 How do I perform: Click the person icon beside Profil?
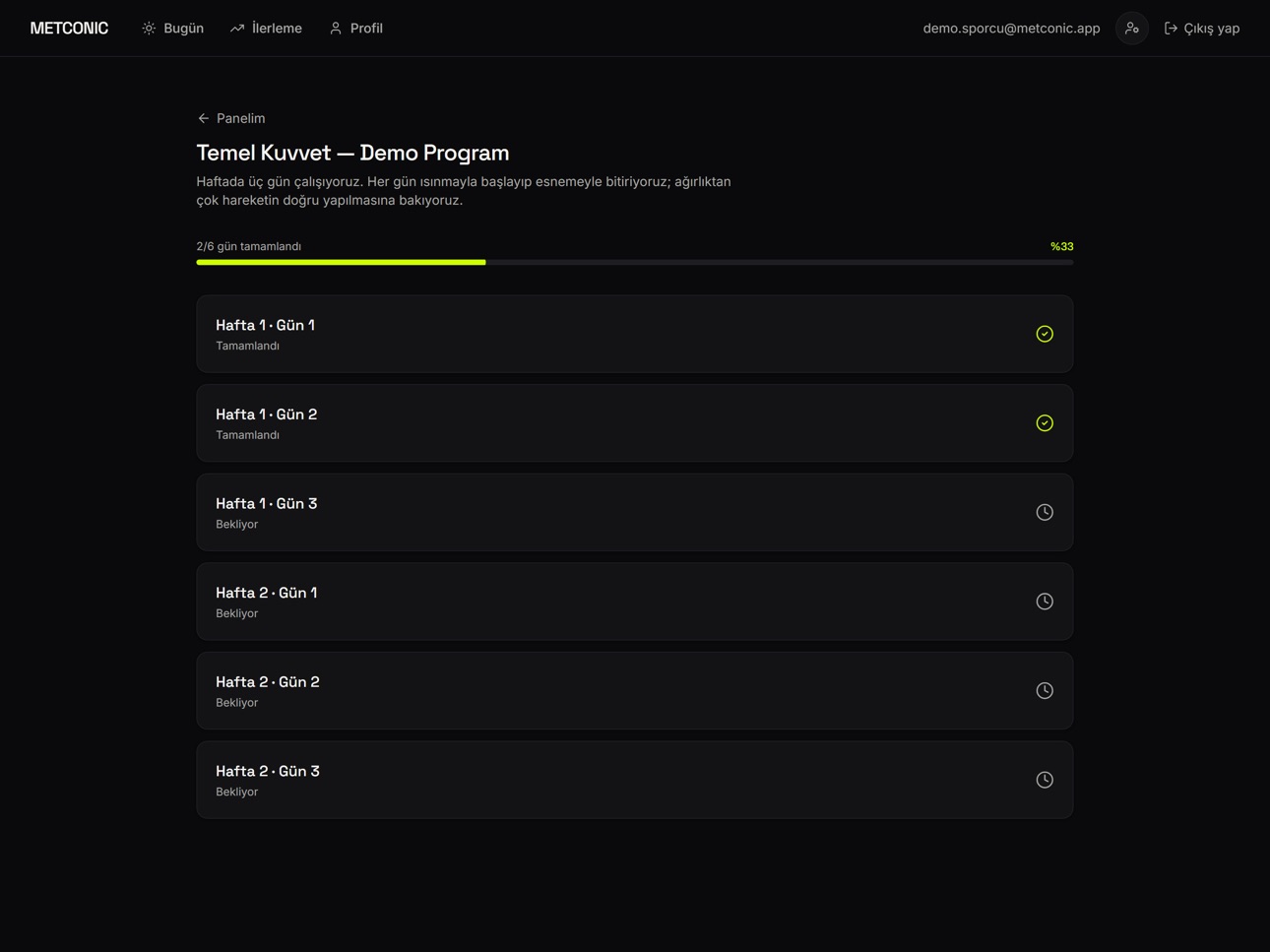pos(336,29)
